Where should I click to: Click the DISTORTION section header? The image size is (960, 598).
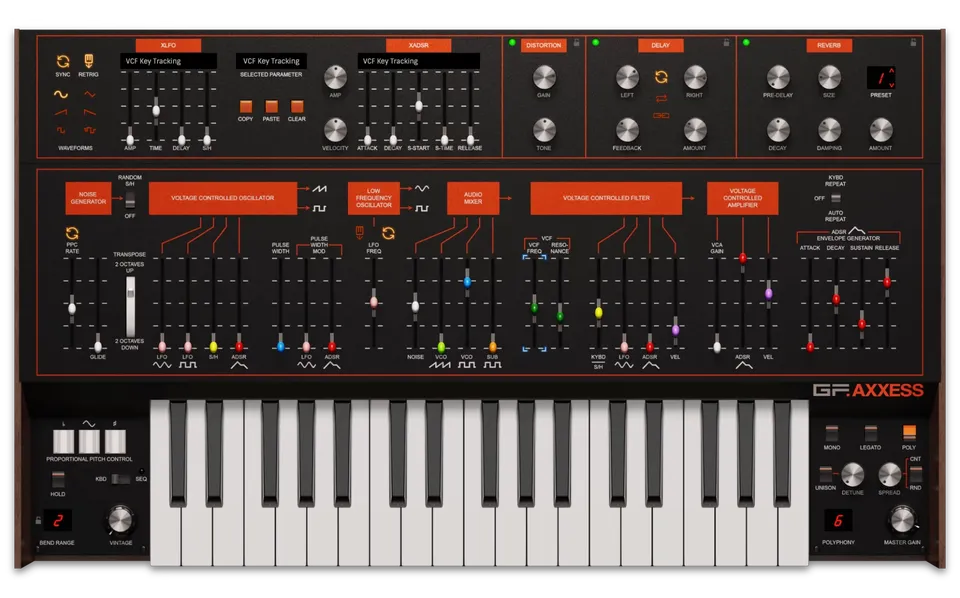(544, 45)
